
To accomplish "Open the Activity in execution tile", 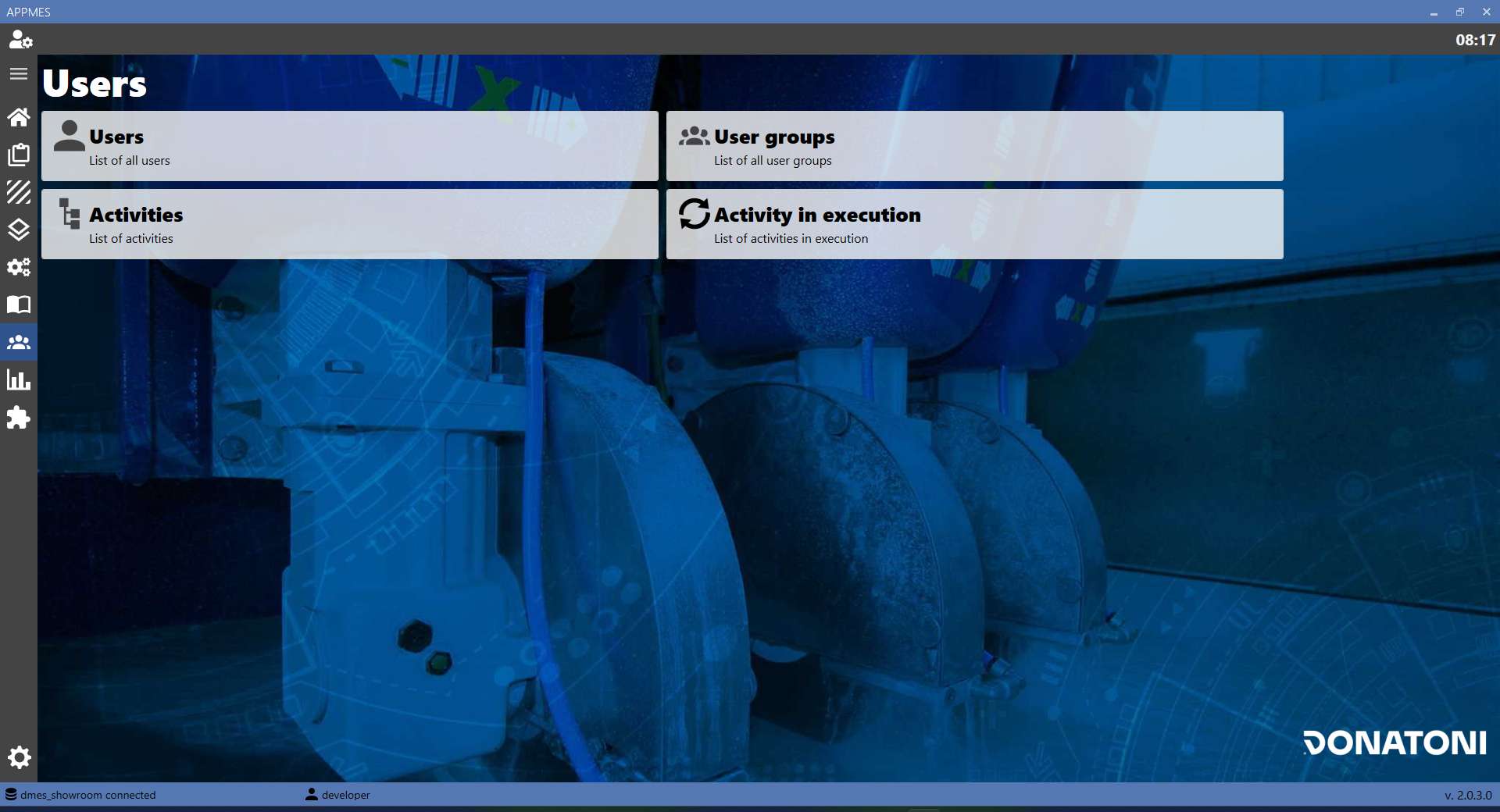I will click(x=975, y=224).
